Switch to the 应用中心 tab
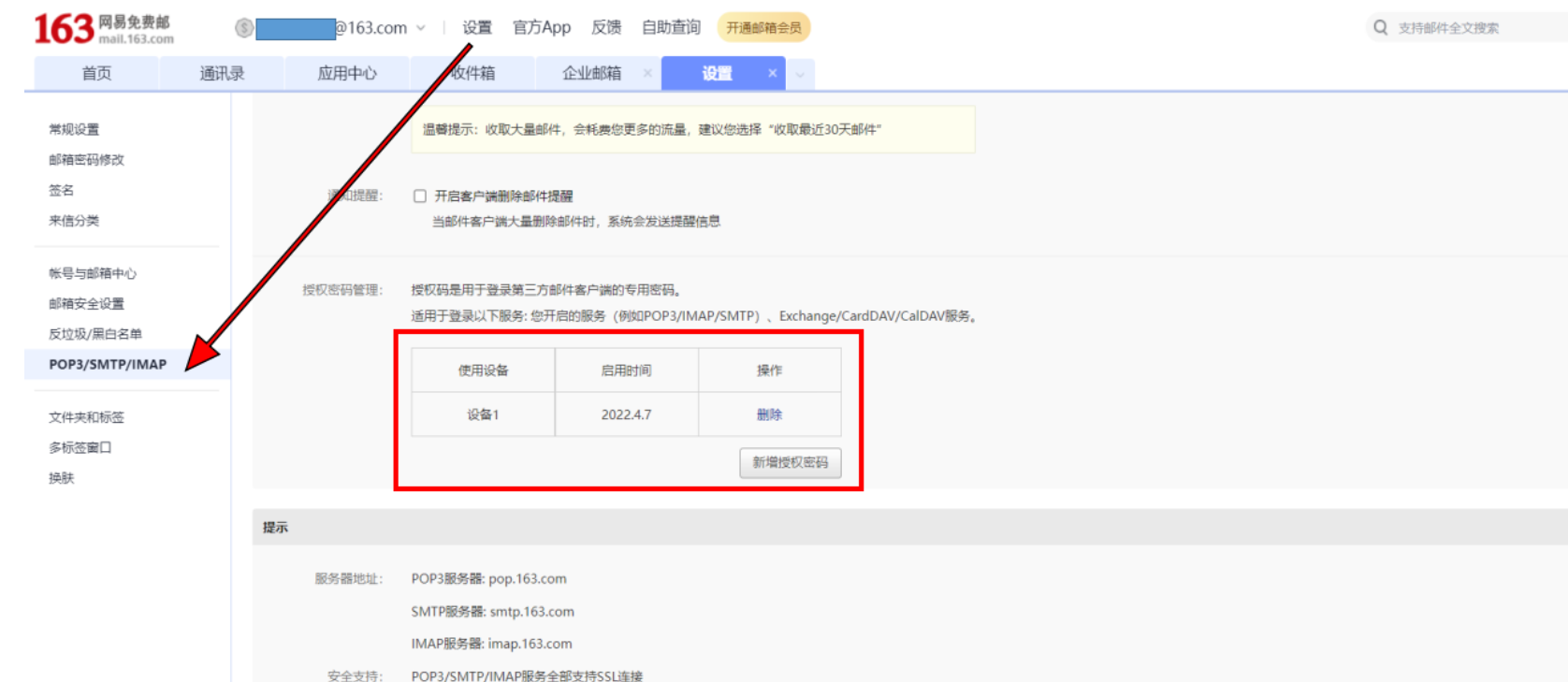This screenshot has width=1568, height=682. click(x=347, y=73)
